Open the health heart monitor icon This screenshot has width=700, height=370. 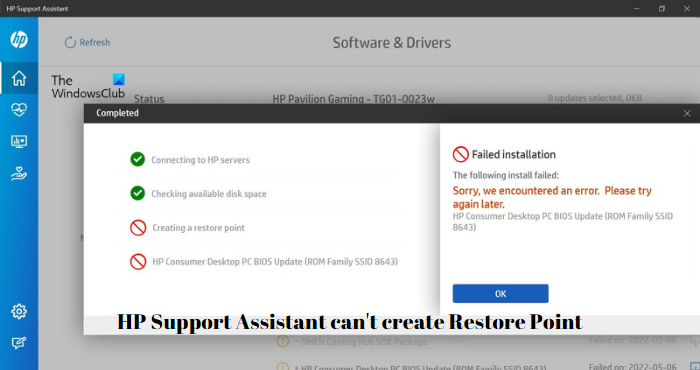(19, 109)
